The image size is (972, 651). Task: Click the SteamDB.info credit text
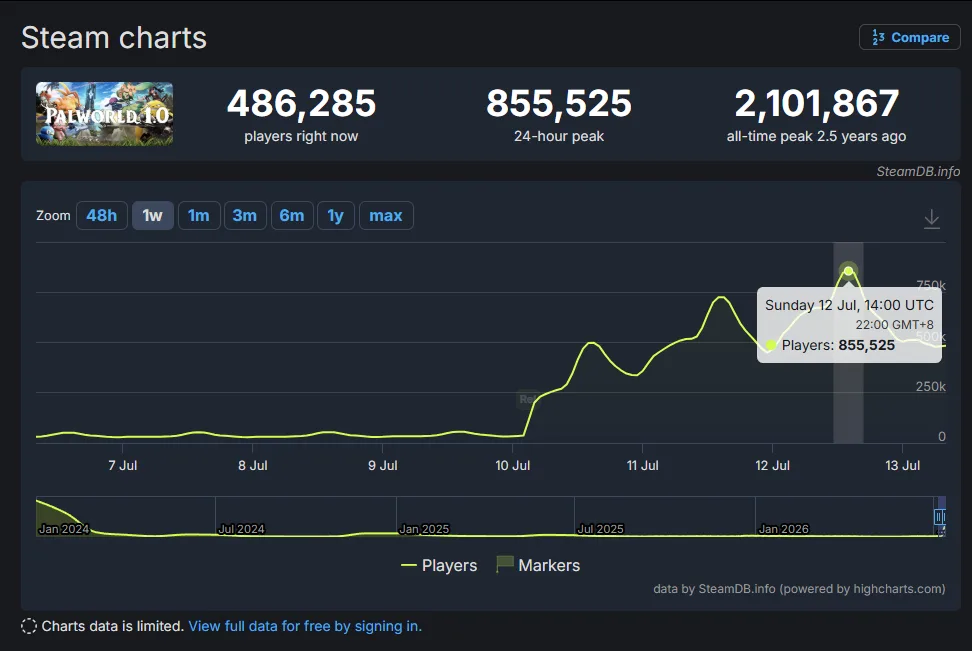(x=918, y=172)
